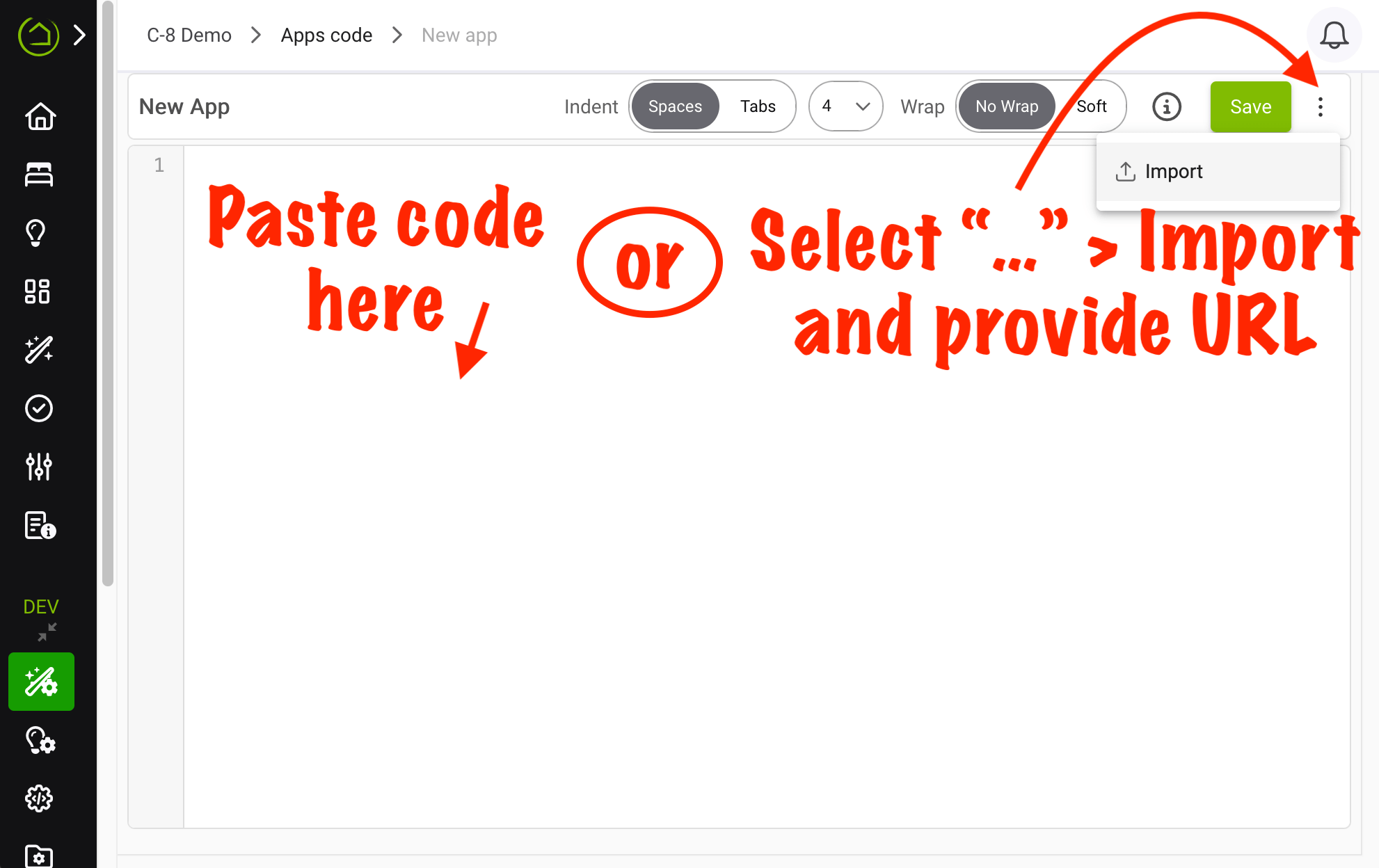
Task: Expand sidebar using chevron next to logo
Action: point(79,35)
